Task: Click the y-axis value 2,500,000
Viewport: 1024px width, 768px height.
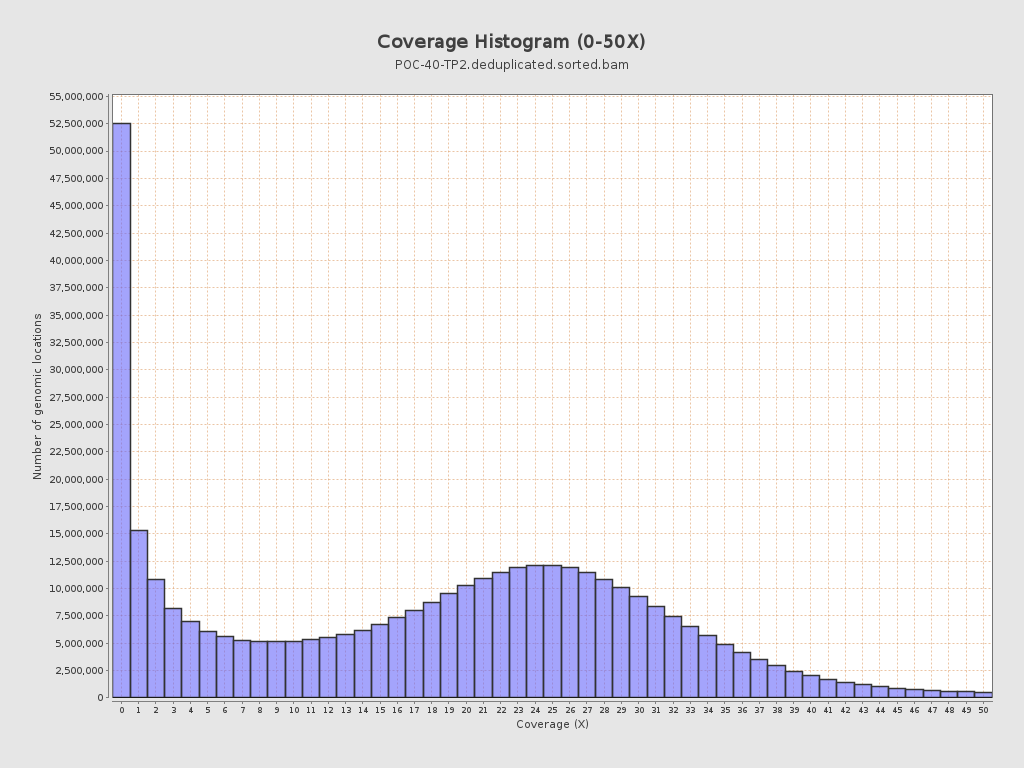Action: coord(79,671)
